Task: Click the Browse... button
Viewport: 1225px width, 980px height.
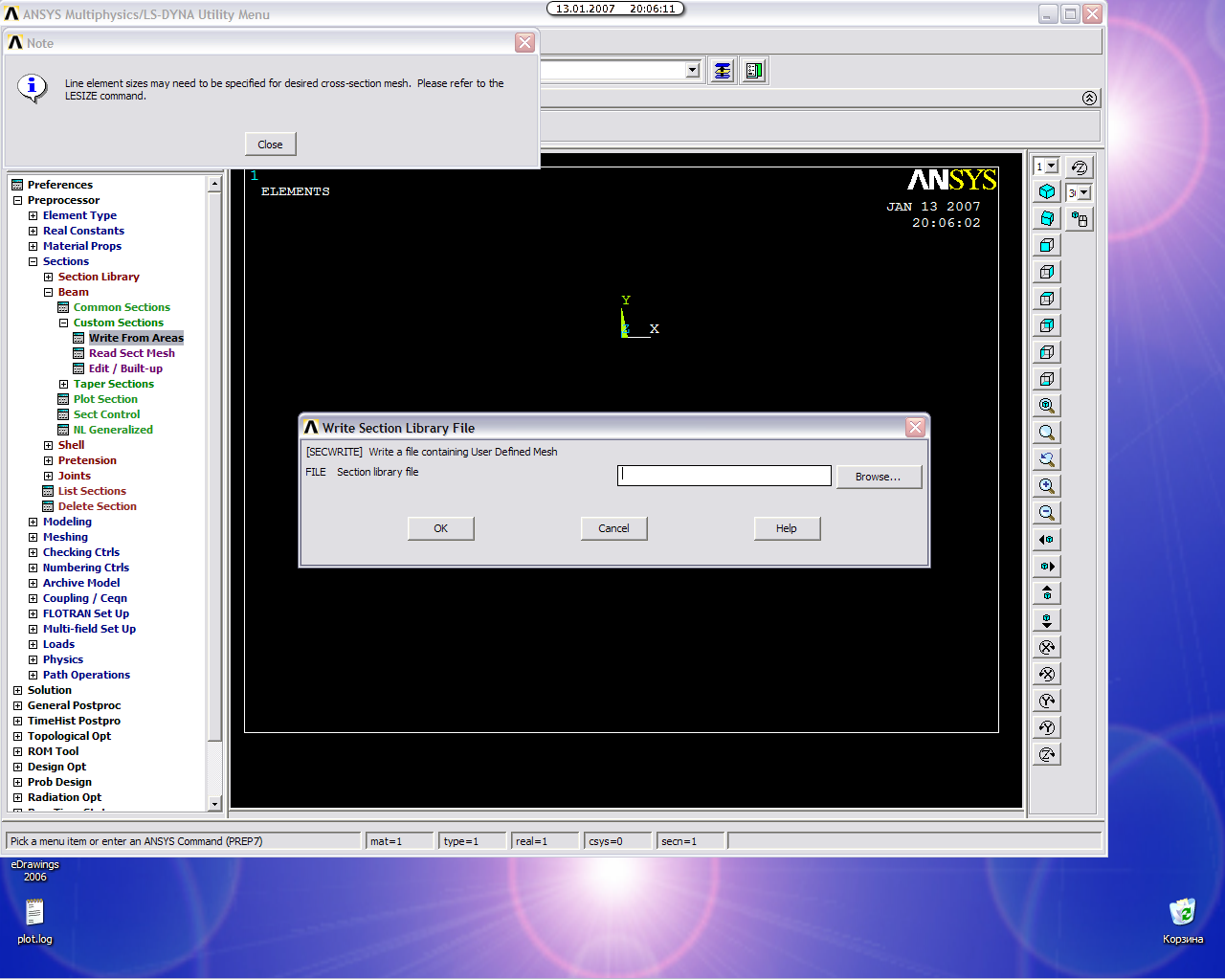Action: [879, 477]
